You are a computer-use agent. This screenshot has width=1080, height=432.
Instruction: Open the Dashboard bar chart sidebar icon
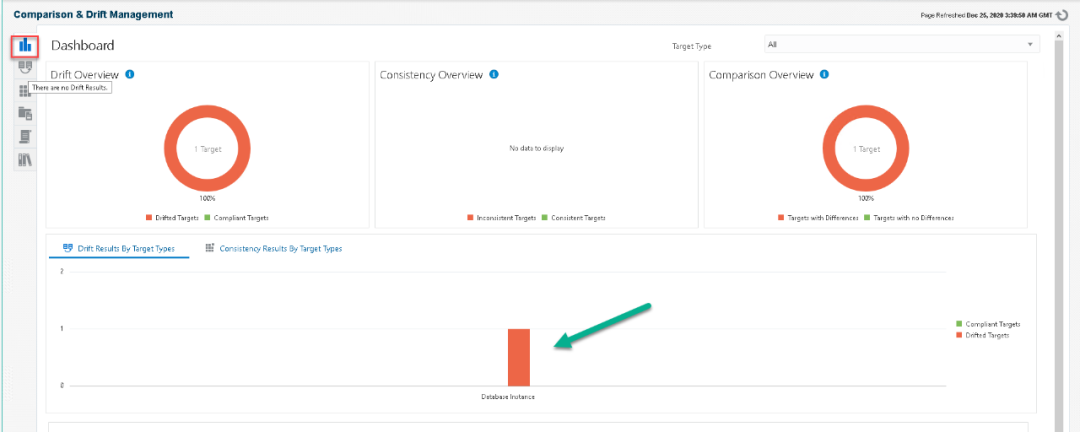click(x=25, y=45)
